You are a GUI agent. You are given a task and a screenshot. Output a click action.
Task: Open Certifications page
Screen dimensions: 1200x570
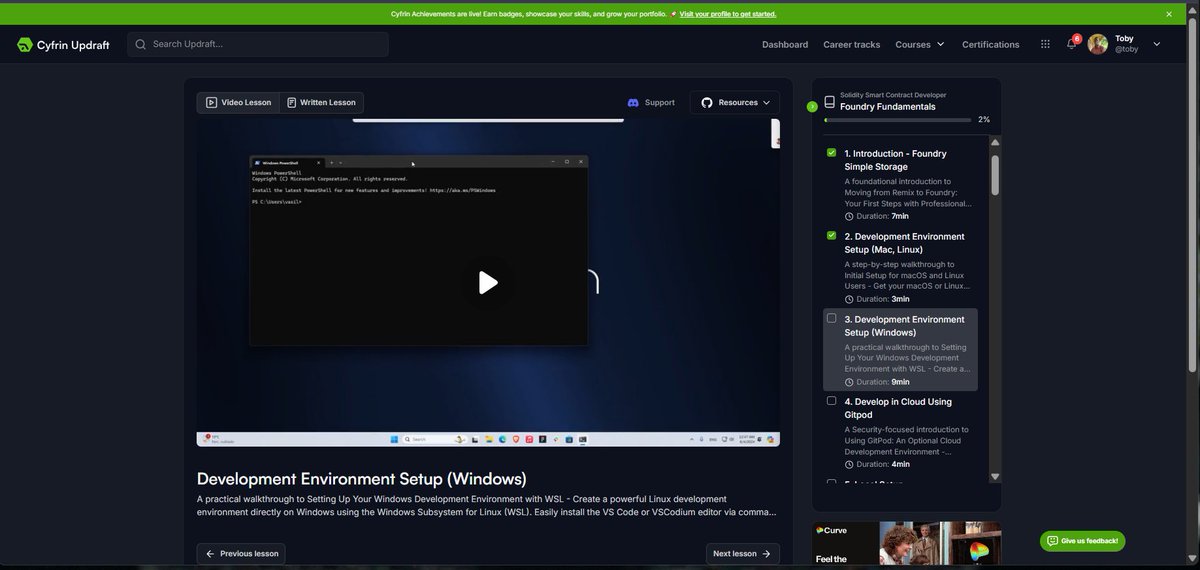point(991,44)
